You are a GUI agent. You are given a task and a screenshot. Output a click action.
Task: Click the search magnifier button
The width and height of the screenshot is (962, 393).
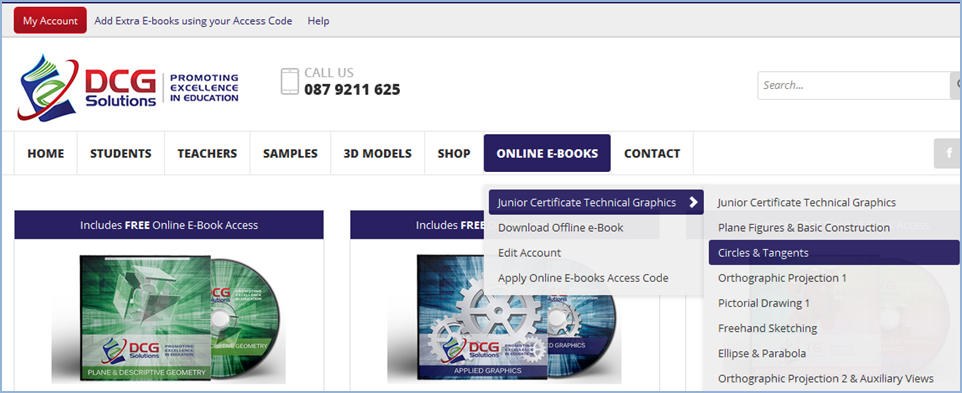pyautogui.click(x=956, y=85)
